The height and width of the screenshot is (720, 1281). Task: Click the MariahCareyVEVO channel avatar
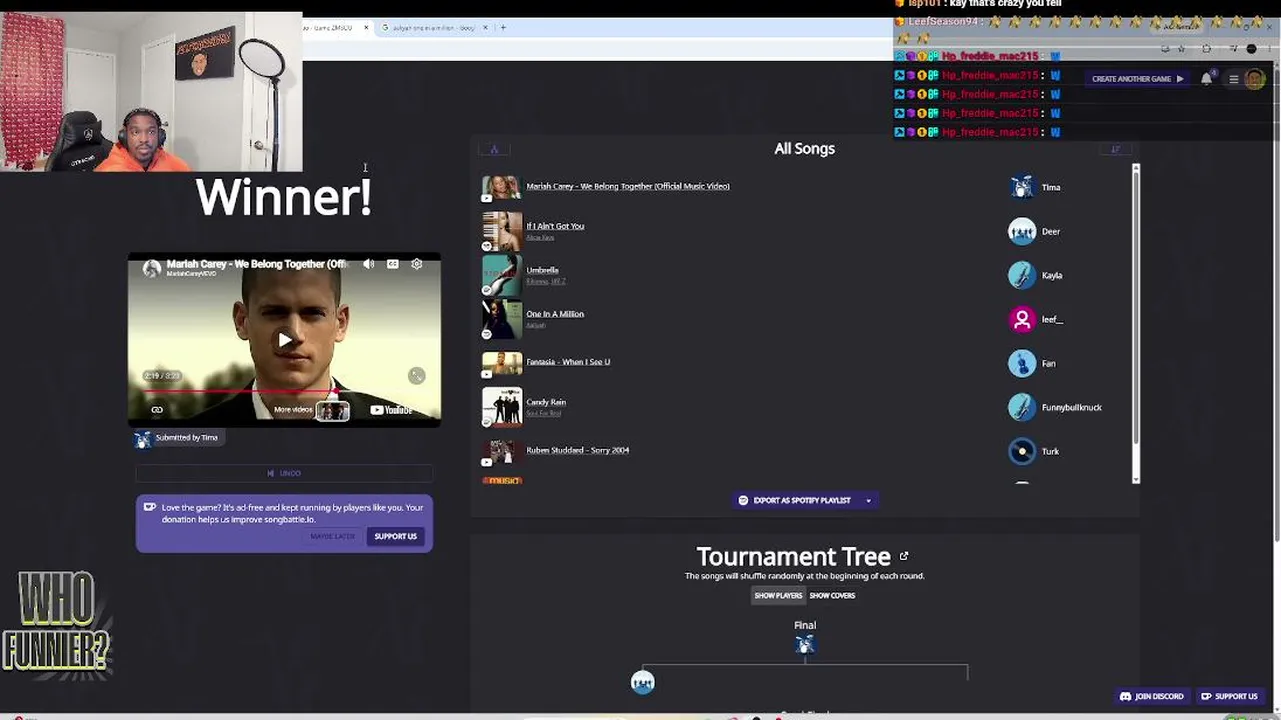tap(152, 268)
